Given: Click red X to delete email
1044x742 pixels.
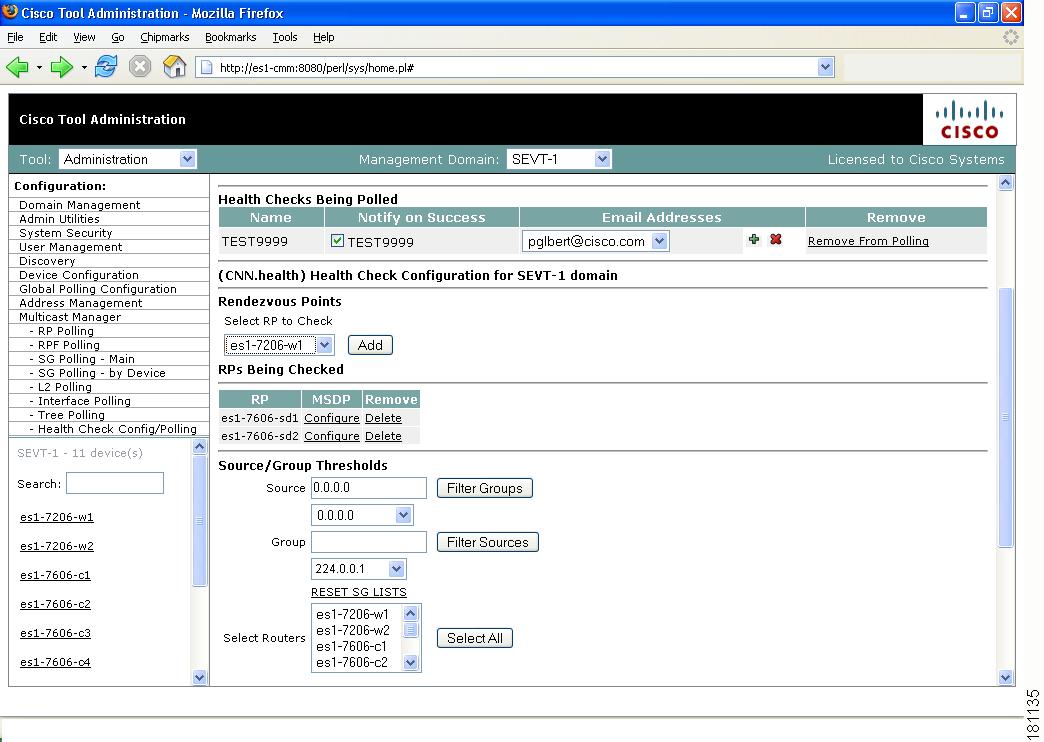Looking at the screenshot, I should pyautogui.click(x=776, y=239).
